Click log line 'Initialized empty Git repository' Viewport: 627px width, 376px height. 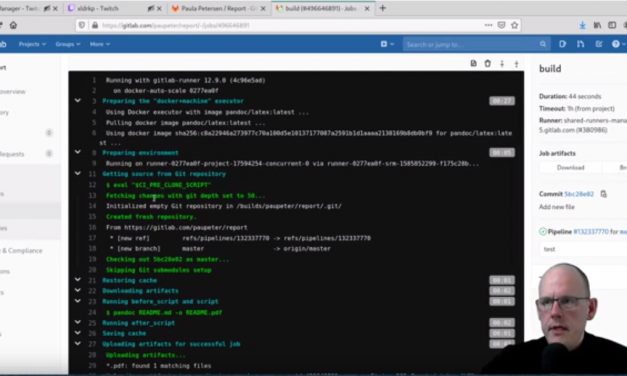pyautogui.click(x=224, y=206)
